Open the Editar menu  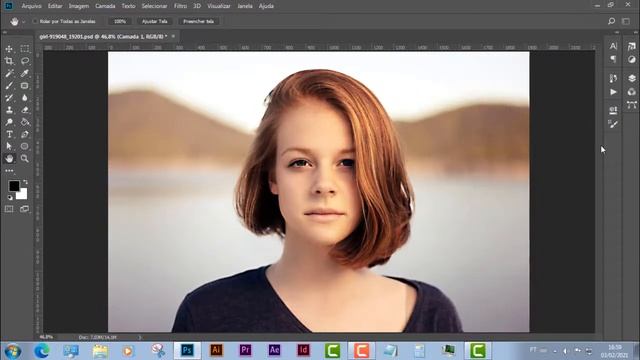click(x=55, y=6)
